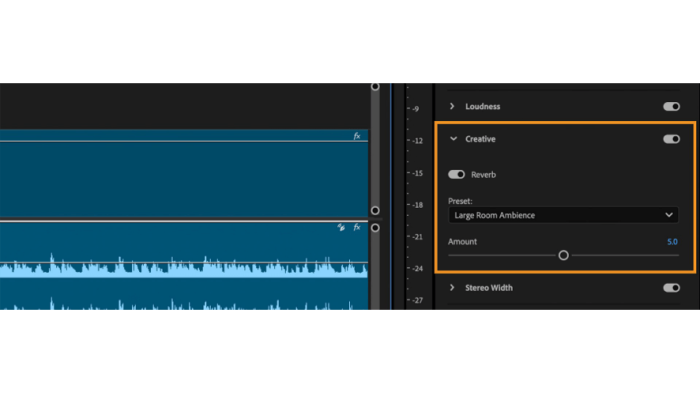The height and width of the screenshot is (393, 700).
Task: Click the Reverb Amount slider handle
Action: [x=563, y=255]
